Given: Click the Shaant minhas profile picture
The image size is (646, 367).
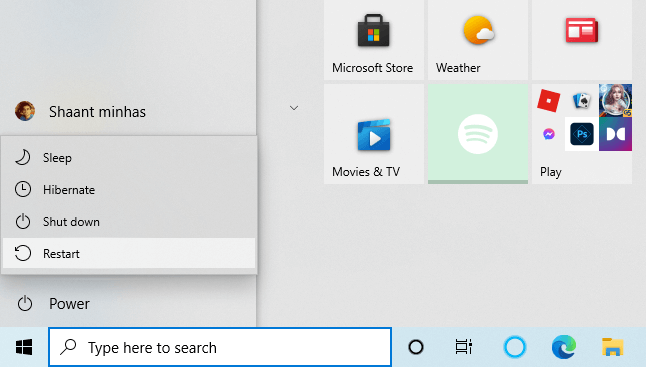Looking at the screenshot, I should tap(25, 111).
